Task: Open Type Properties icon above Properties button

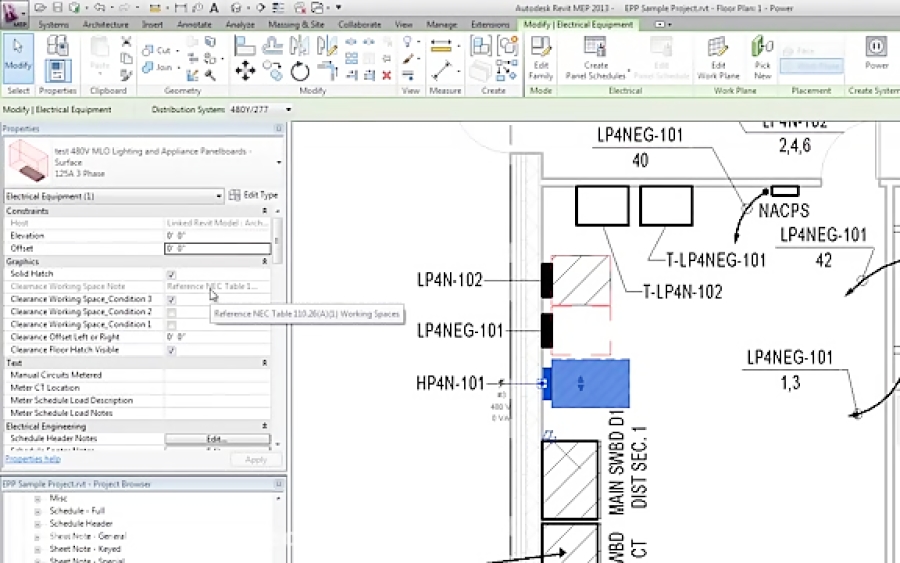Action: [57, 46]
